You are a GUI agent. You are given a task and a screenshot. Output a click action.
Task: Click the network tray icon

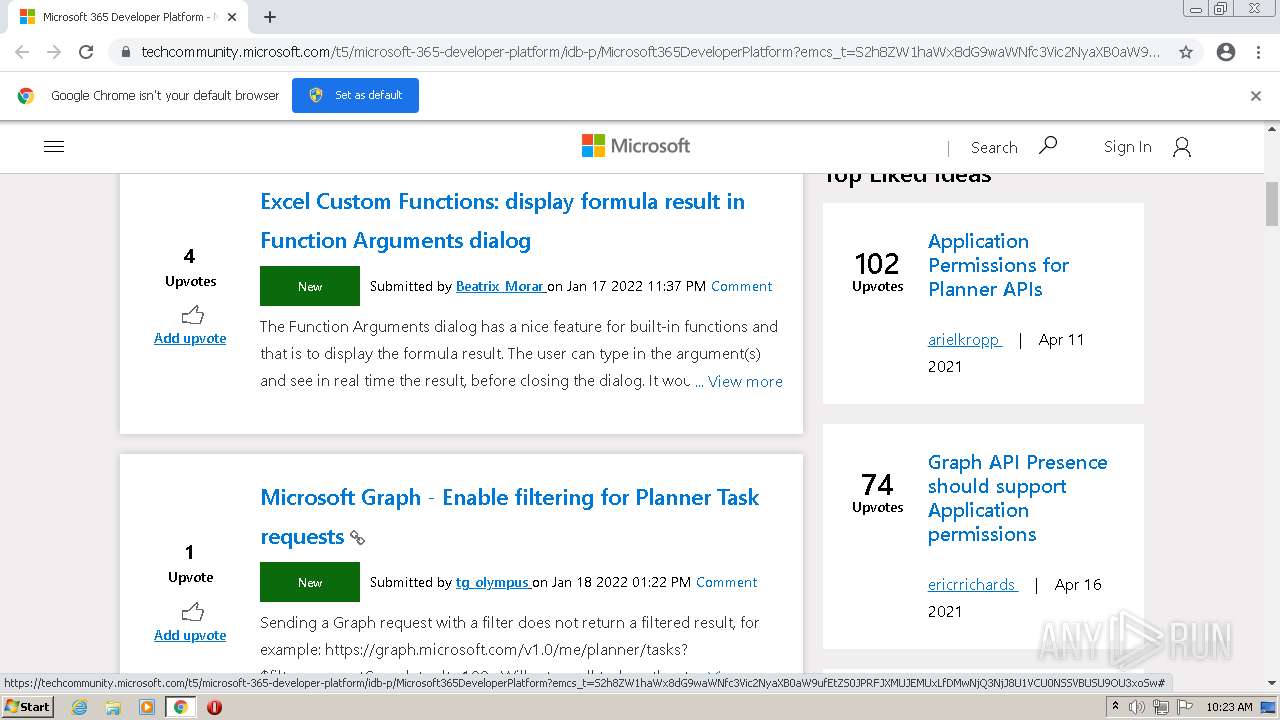click(1161, 707)
